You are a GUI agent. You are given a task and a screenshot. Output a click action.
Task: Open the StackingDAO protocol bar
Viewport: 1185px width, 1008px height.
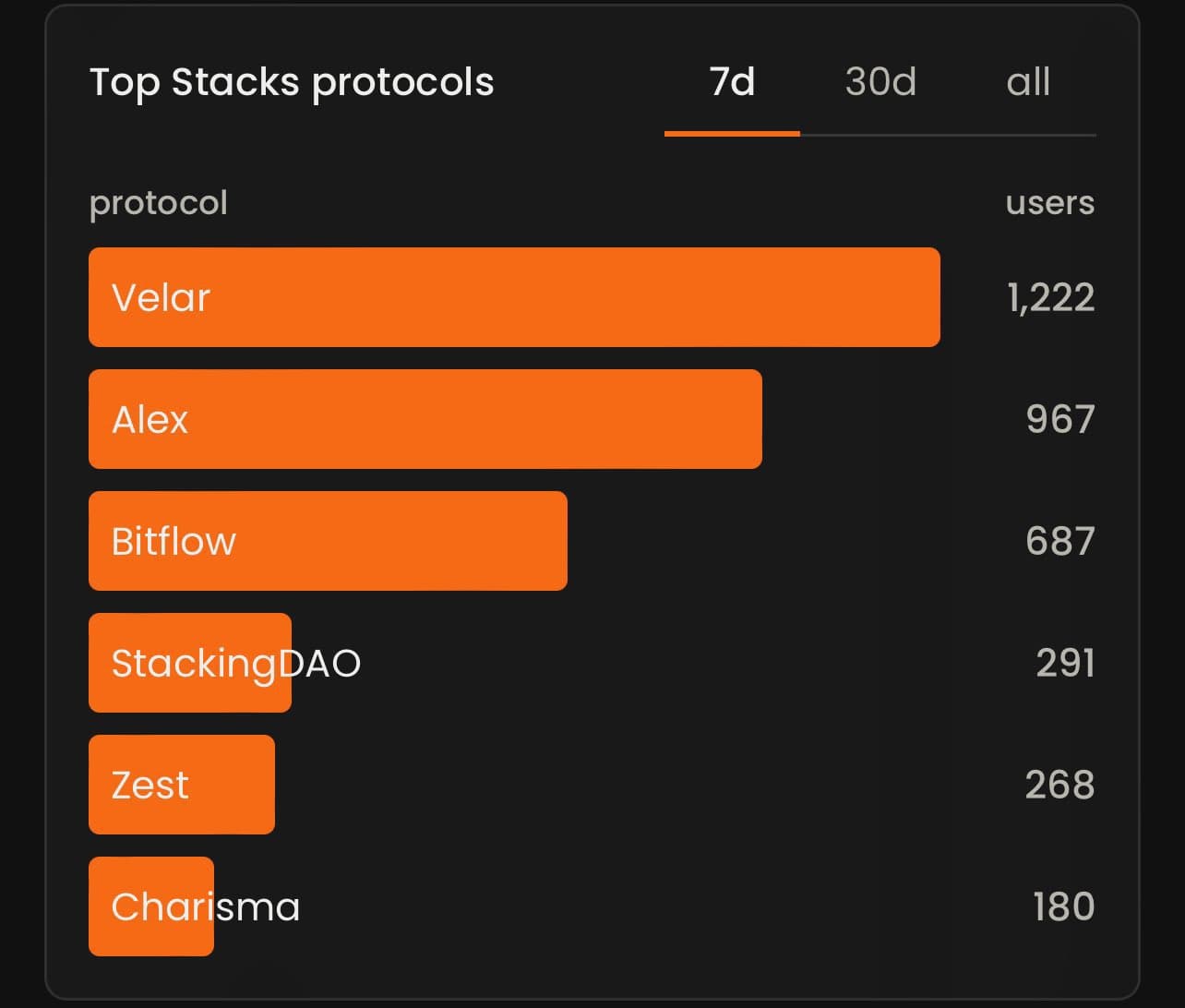coord(190,663)
